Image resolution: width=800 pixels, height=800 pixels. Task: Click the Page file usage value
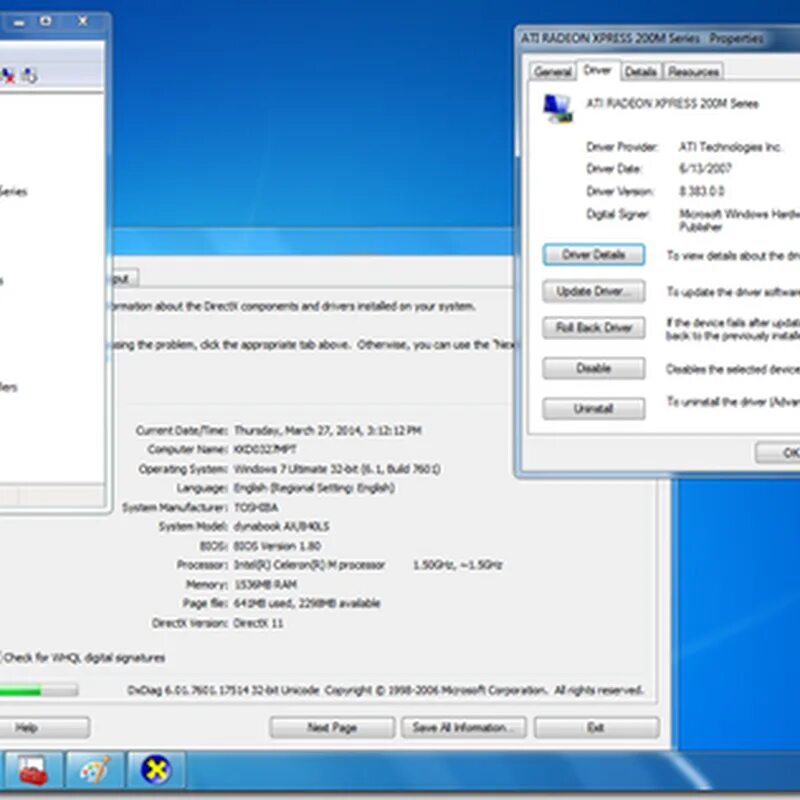pyautogui.click(x=307, y=604)
